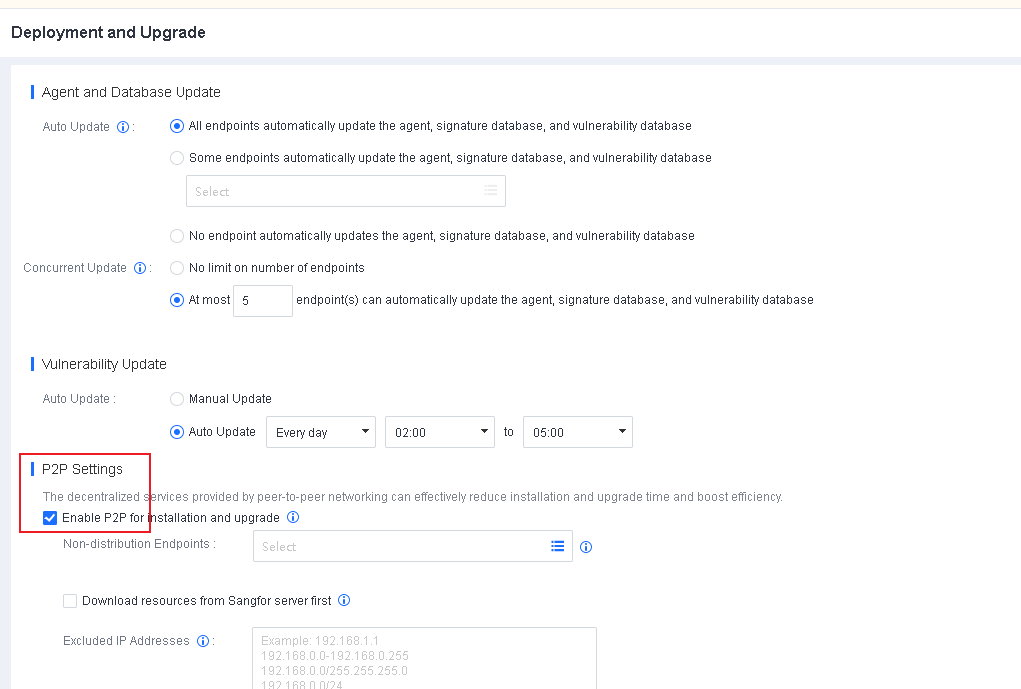Select 'No endpoint automatically updates' radio option
Screen dimensions: 1021x689
[177, 236]
